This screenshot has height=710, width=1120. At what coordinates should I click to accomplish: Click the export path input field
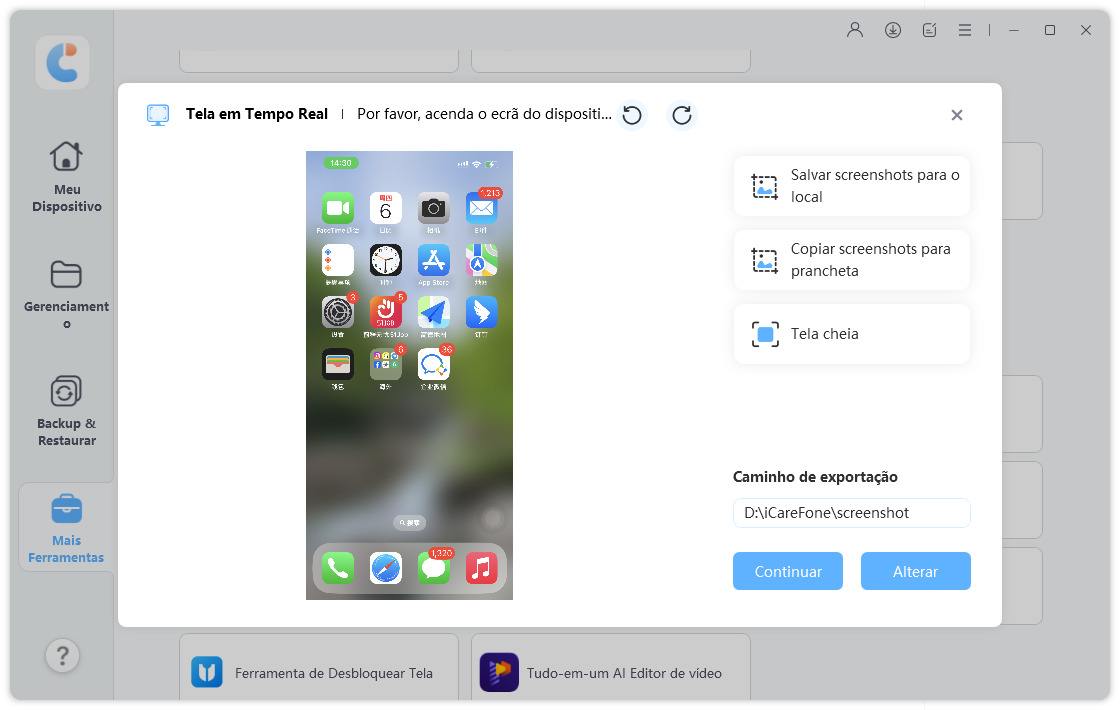click(852, 513)
